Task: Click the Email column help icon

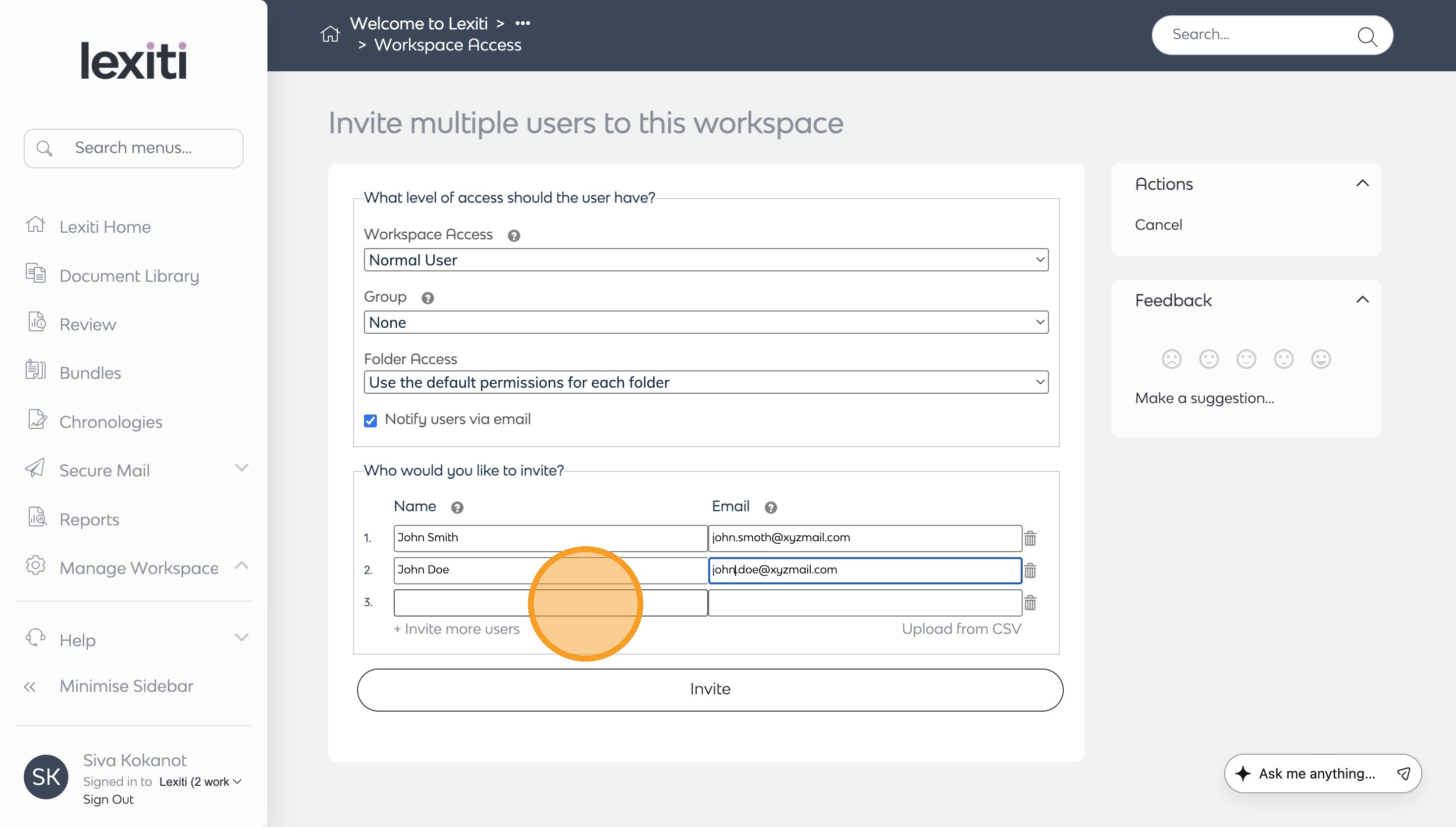Action: coord(770,507)
